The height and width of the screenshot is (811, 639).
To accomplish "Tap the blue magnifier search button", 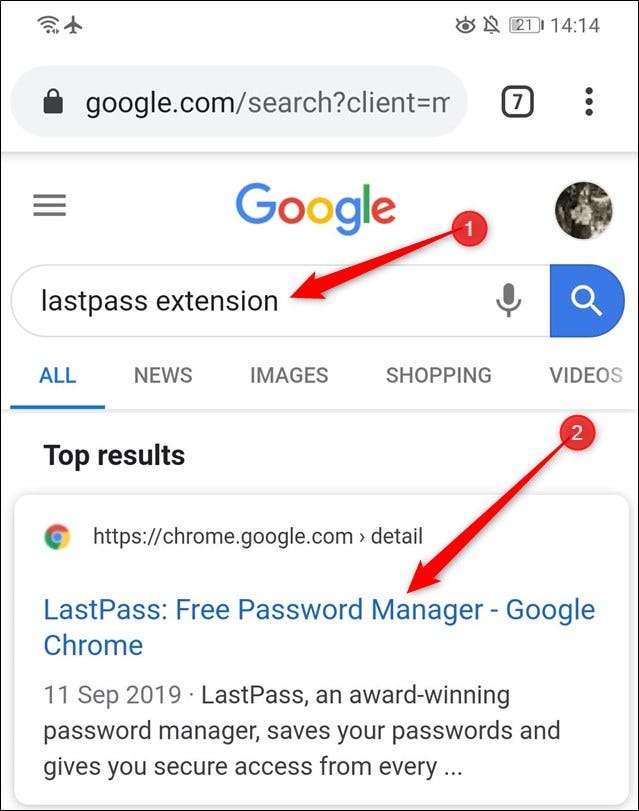I will pos(587,301).
